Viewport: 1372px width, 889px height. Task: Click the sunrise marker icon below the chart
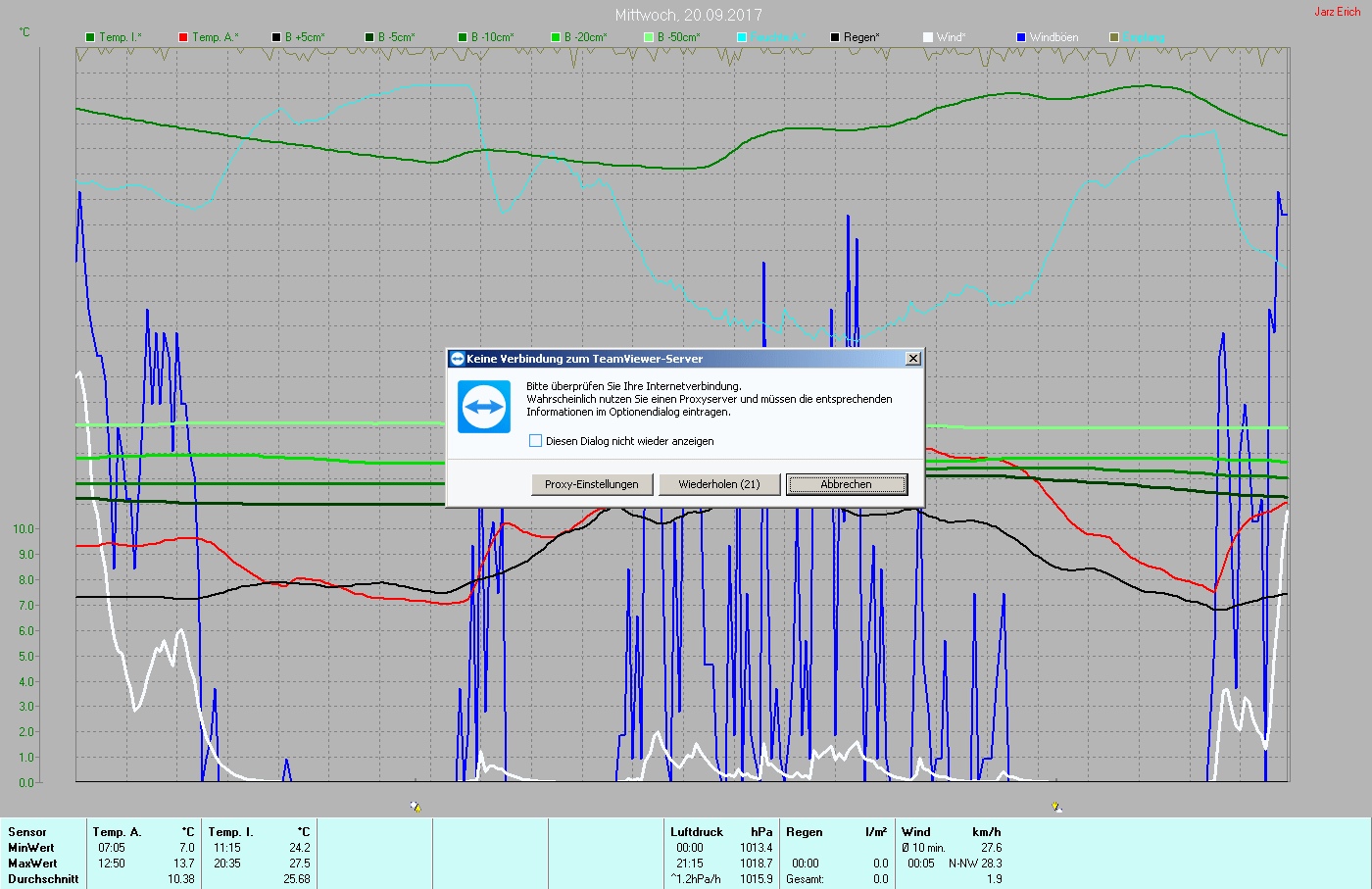[x=416, y=807]
